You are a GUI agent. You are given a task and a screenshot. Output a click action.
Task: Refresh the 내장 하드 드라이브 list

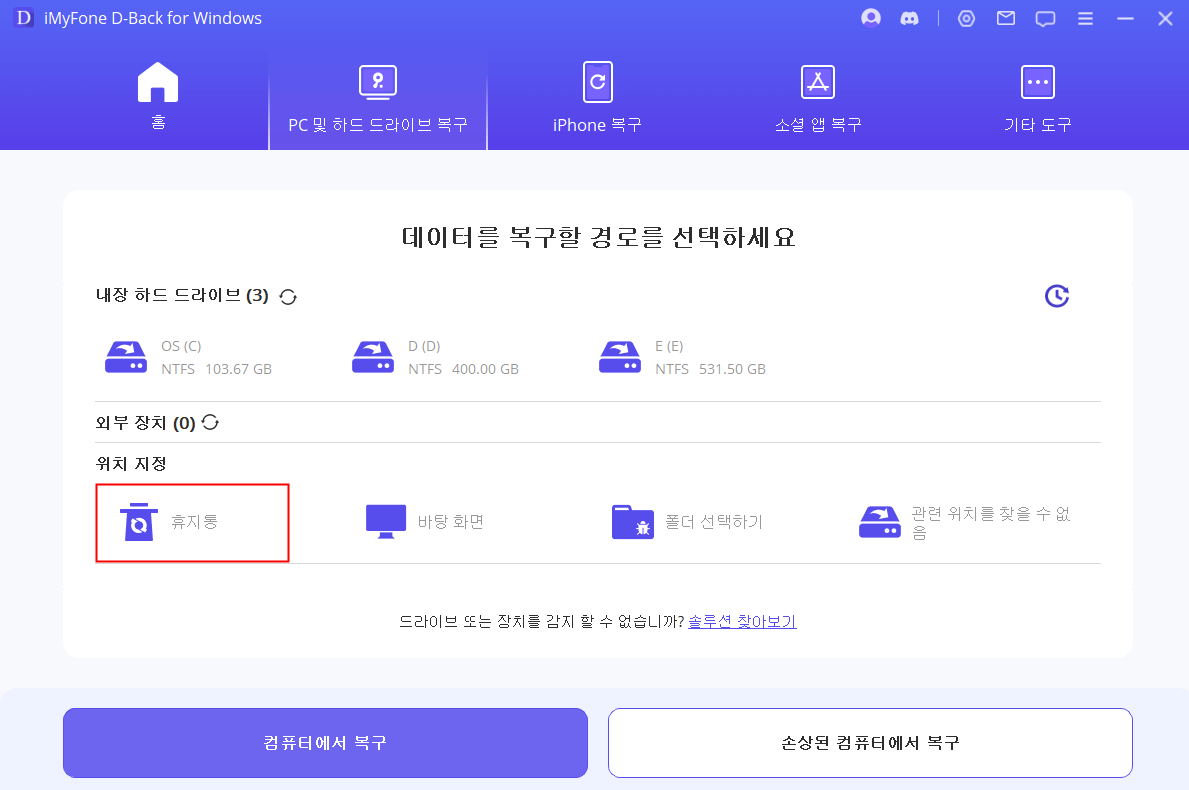[x=288, y=296]
